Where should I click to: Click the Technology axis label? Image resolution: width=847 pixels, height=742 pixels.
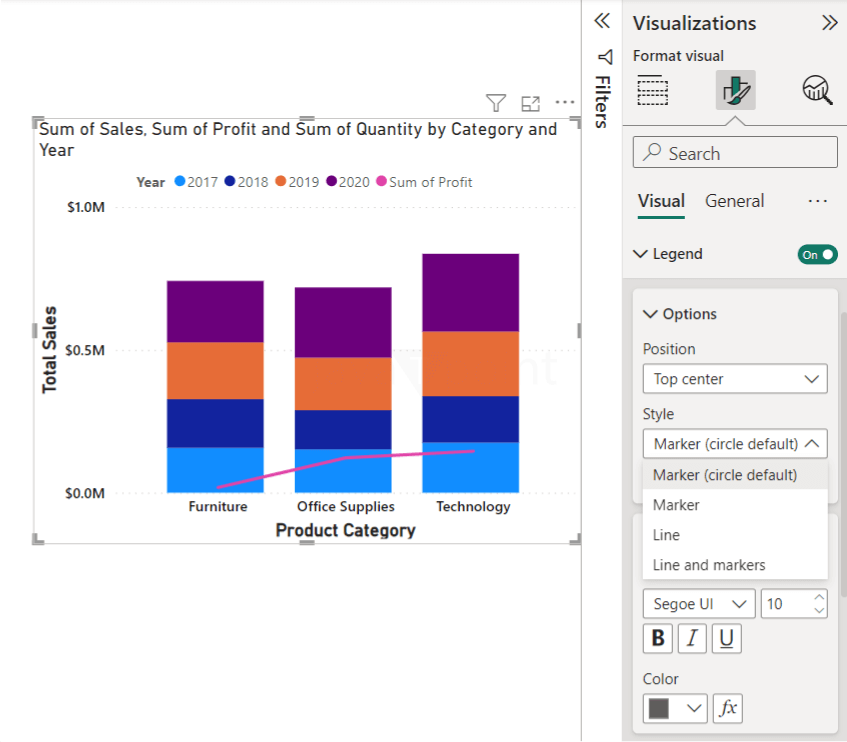[473, 507]
